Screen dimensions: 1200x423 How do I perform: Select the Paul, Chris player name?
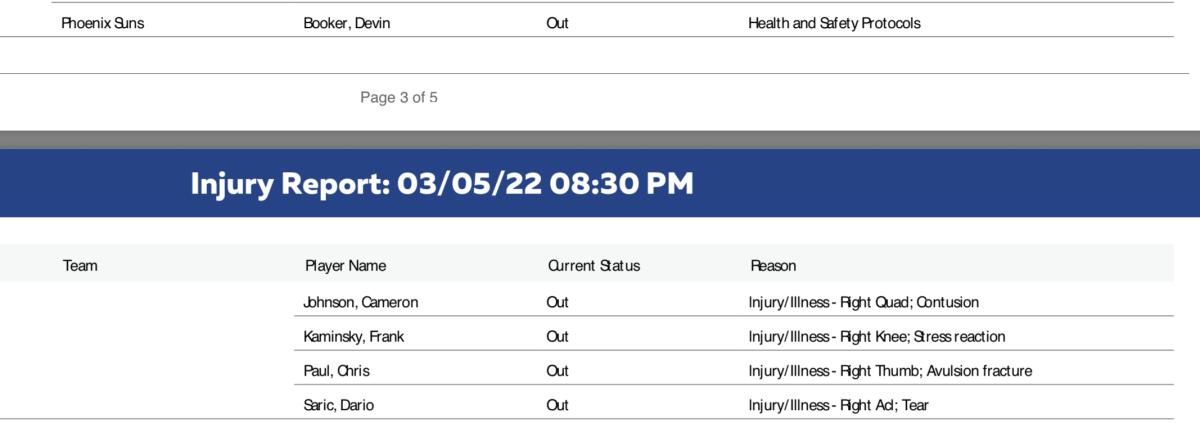[336, 371]
